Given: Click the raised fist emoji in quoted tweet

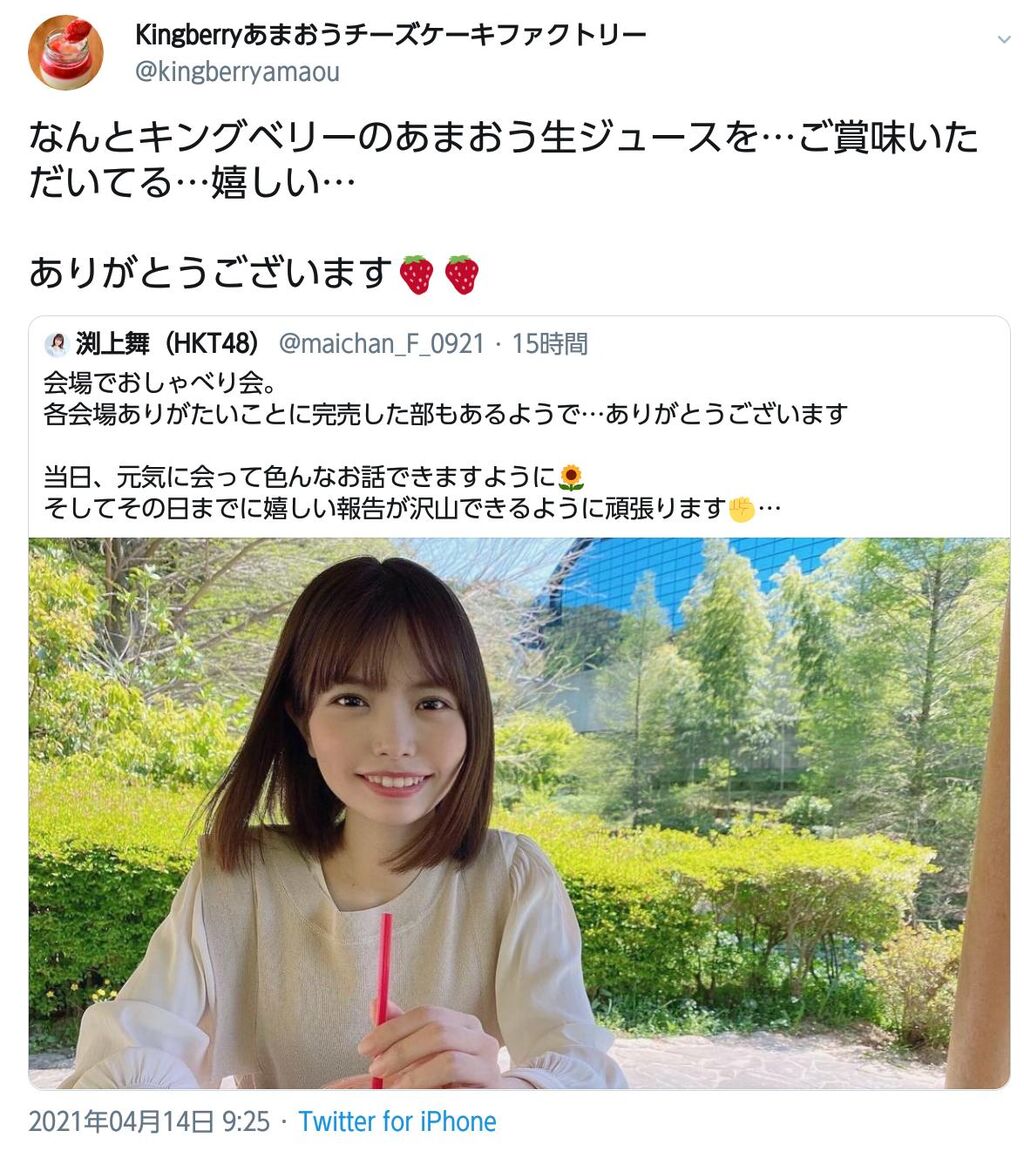Looking at the screenshot, I should (741, 509).
